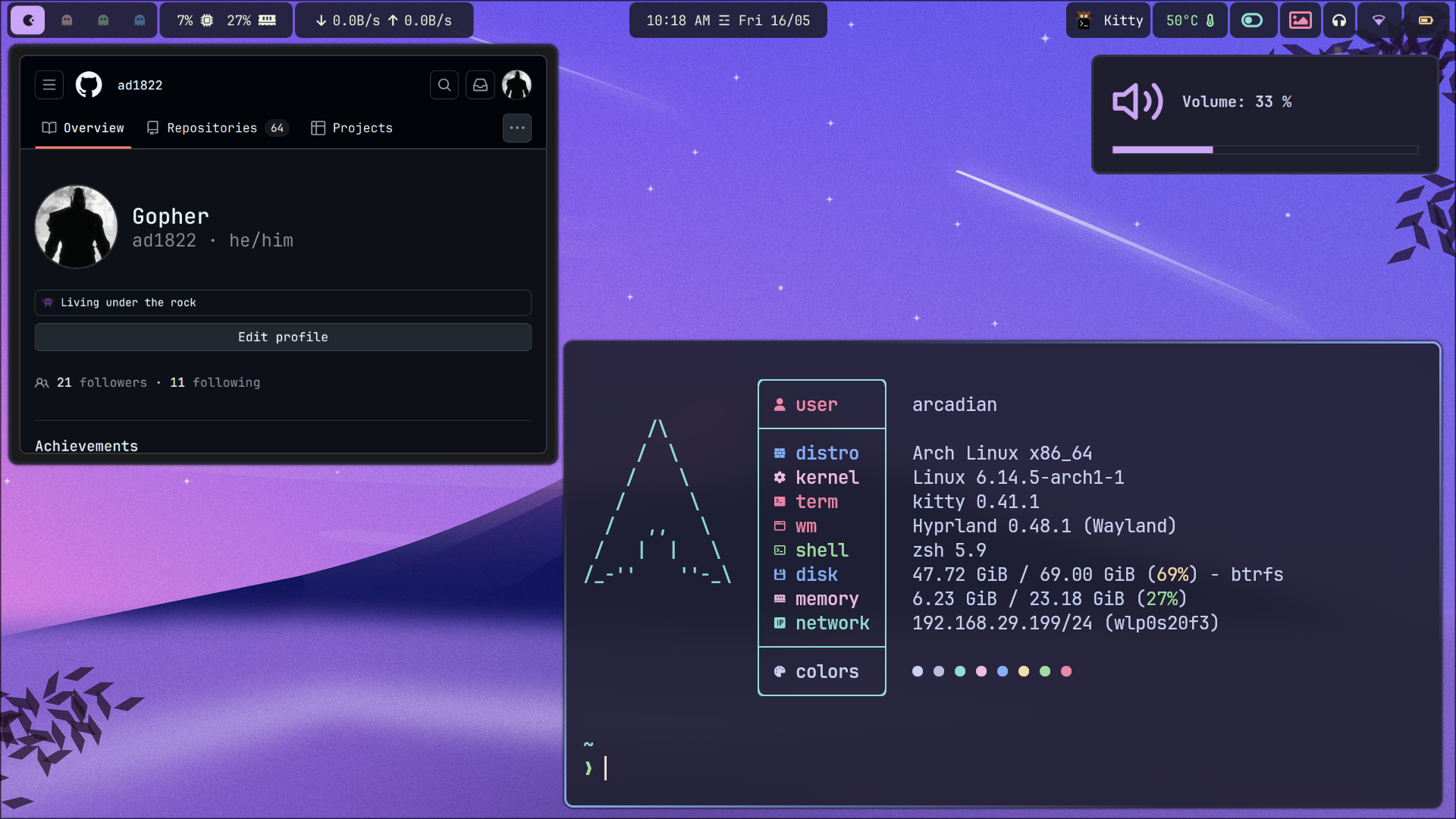Click the headphones audio icon in bar

[x=1339, y=20]
